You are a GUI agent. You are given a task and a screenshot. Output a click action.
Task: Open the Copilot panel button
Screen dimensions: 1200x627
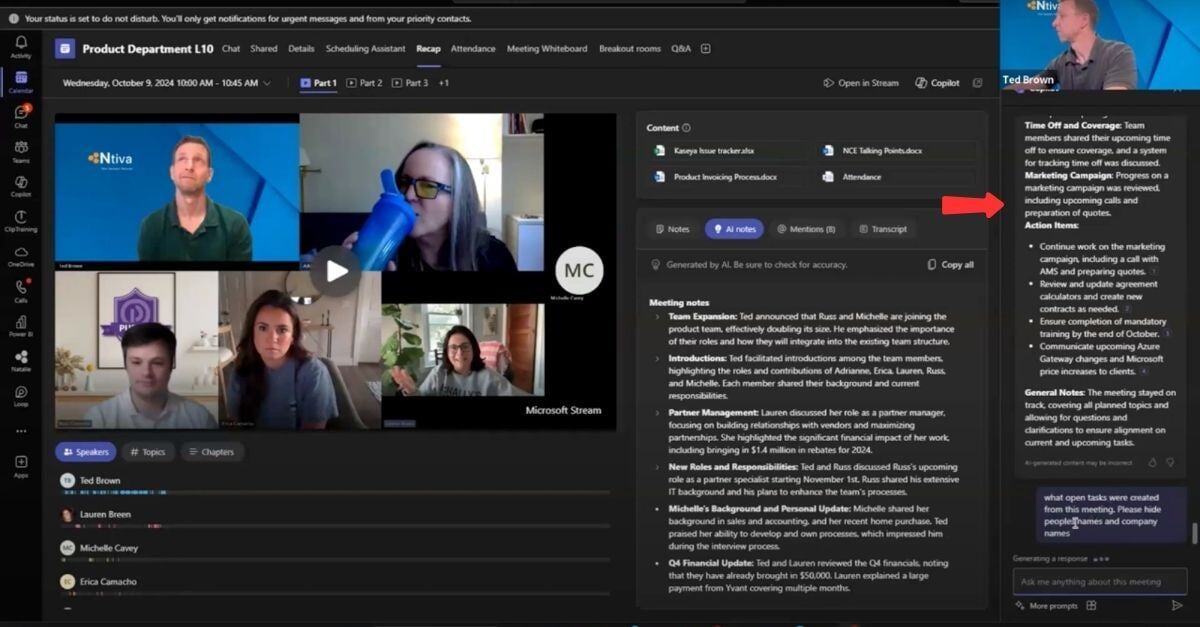[x=938, y=83]
